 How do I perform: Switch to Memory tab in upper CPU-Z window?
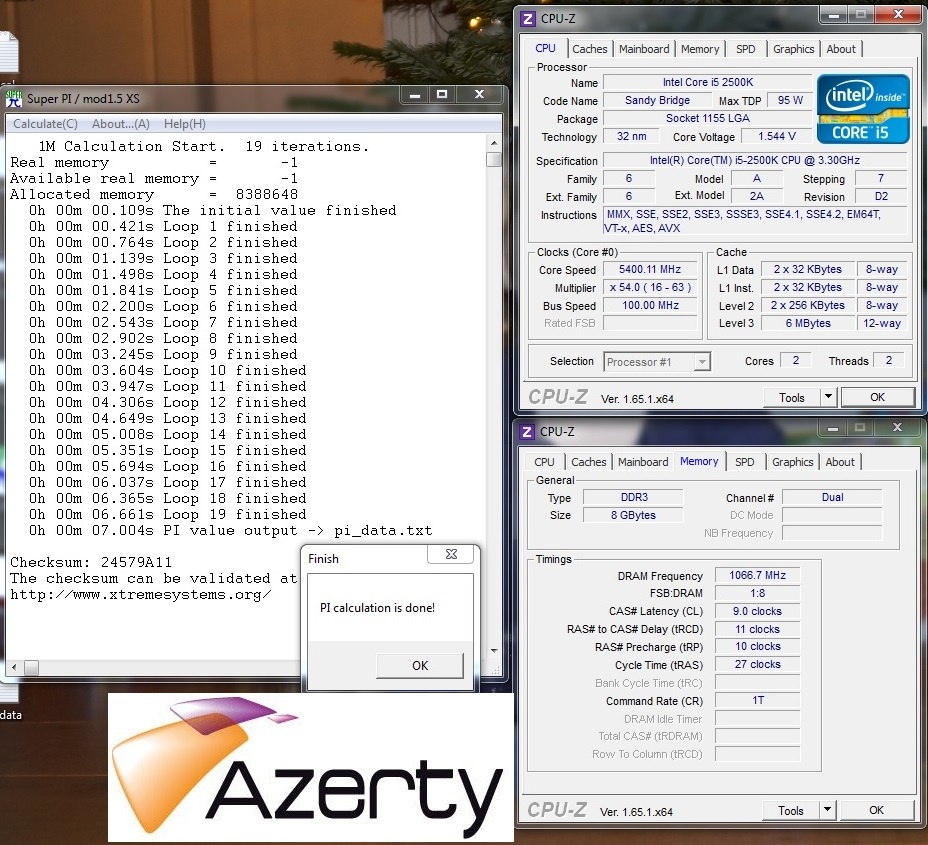coord(700,49)
